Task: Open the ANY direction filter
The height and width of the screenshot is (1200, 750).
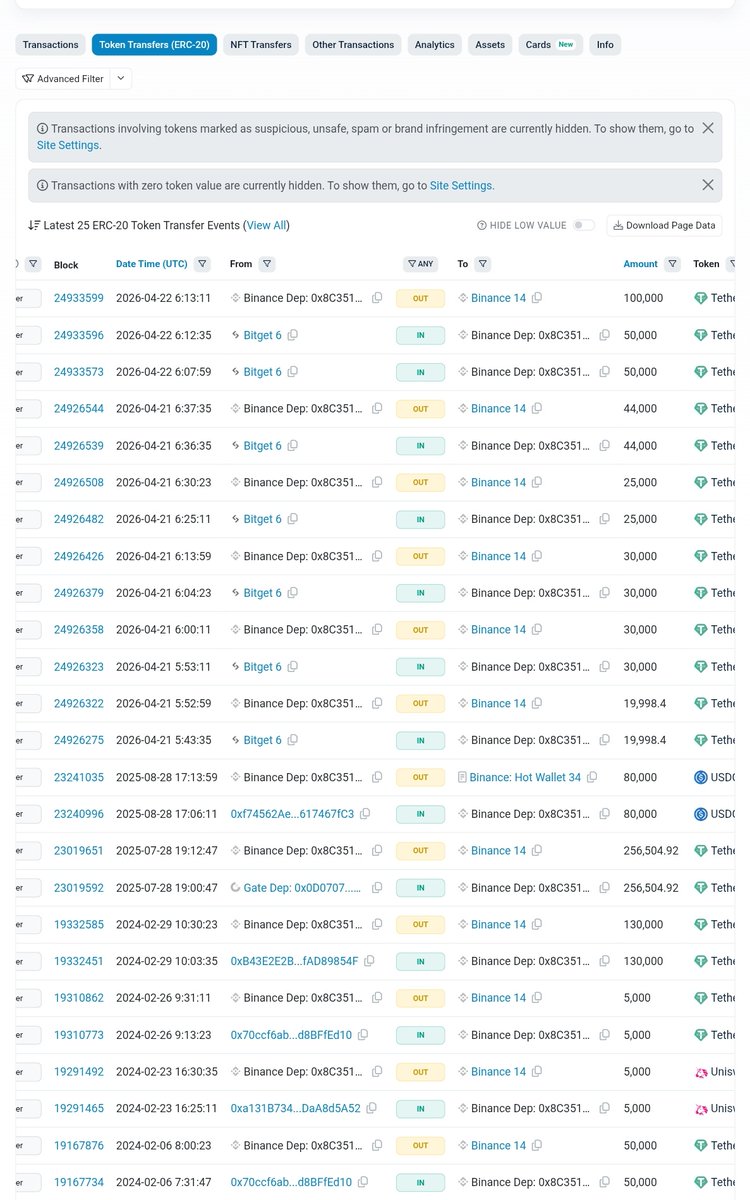Action: pyautogui.click(x=421, y=264)
